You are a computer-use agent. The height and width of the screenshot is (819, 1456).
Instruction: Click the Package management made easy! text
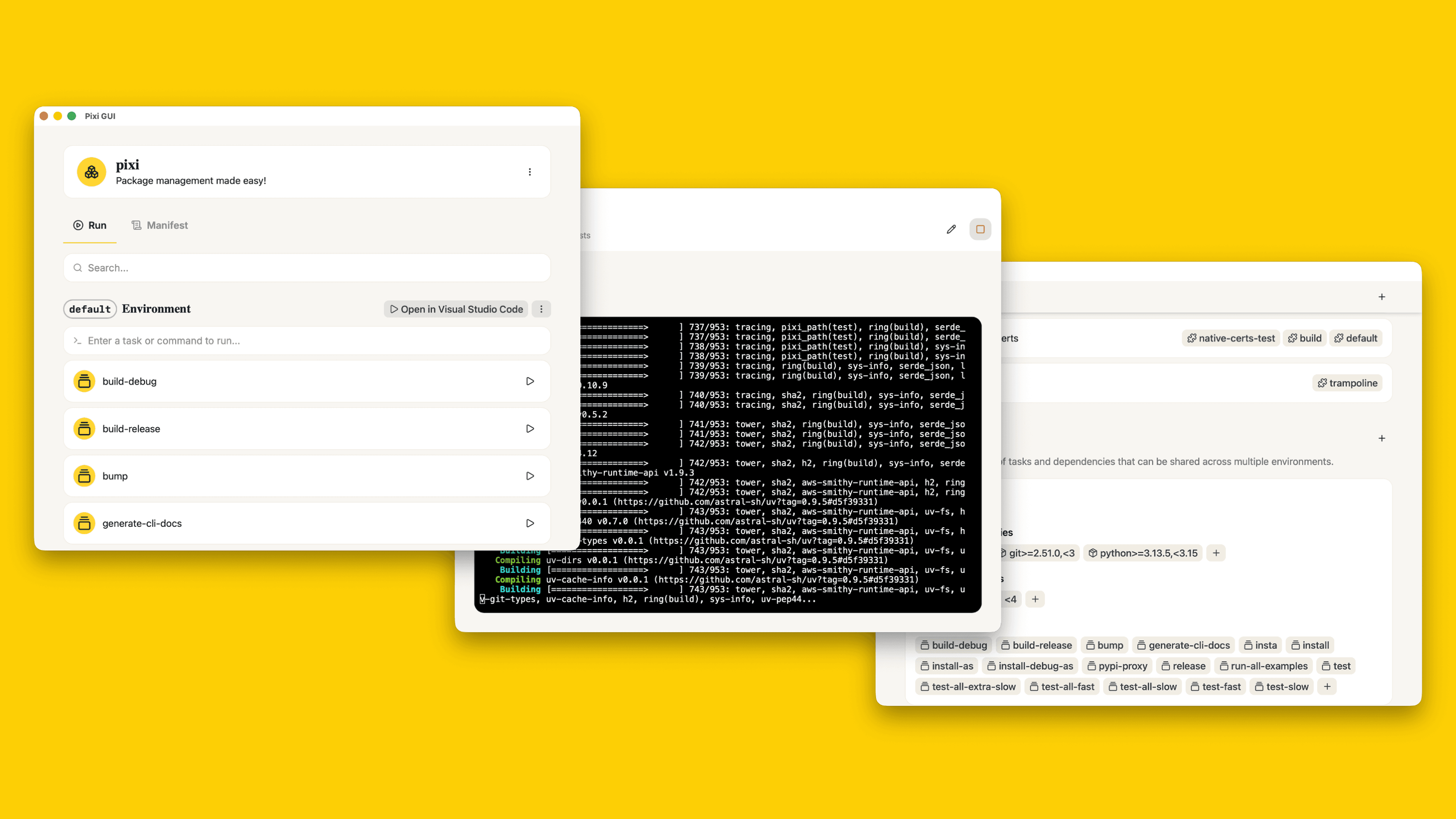click(191, 181)
